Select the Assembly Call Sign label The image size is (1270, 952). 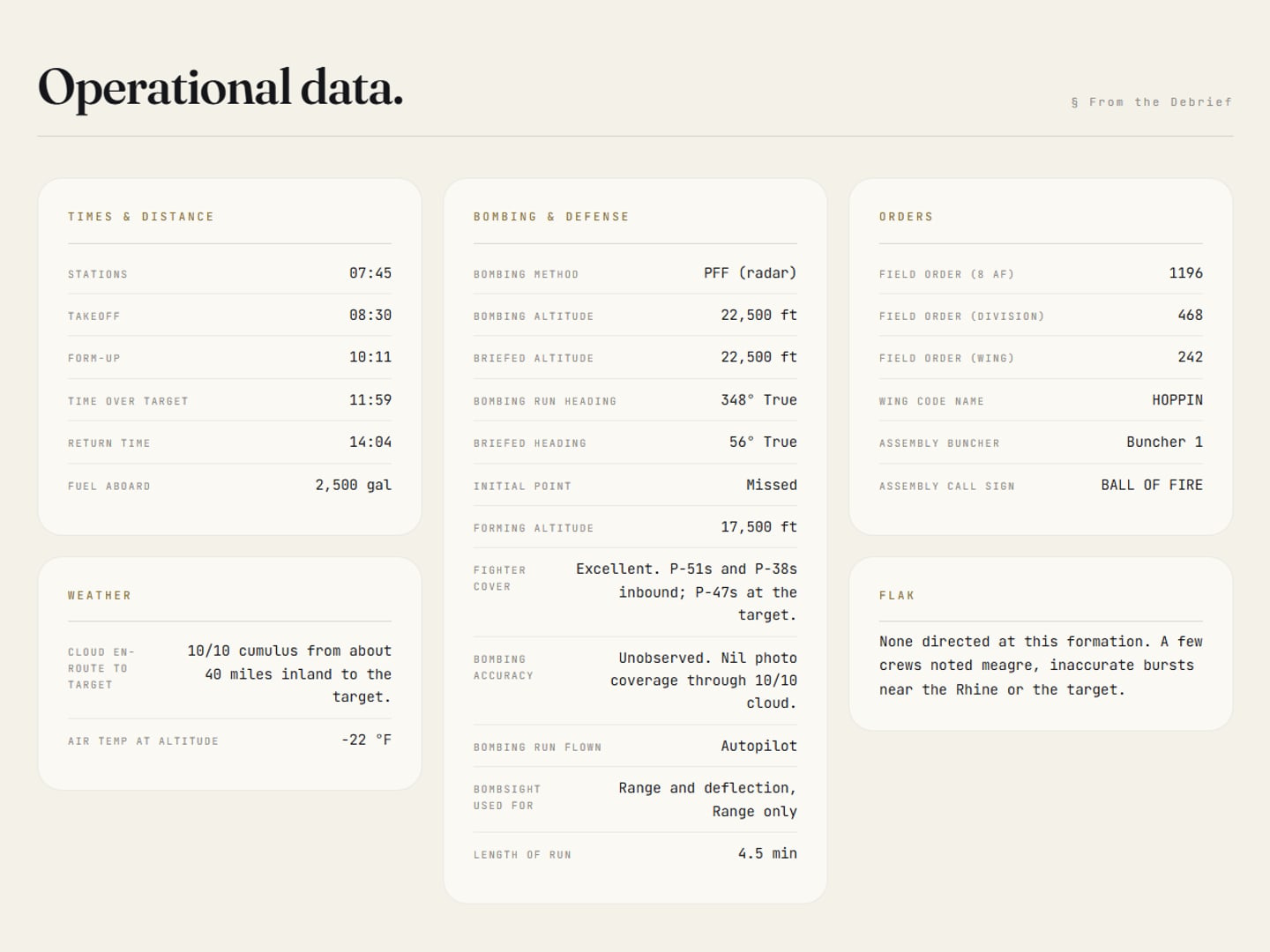coord(947,487)
